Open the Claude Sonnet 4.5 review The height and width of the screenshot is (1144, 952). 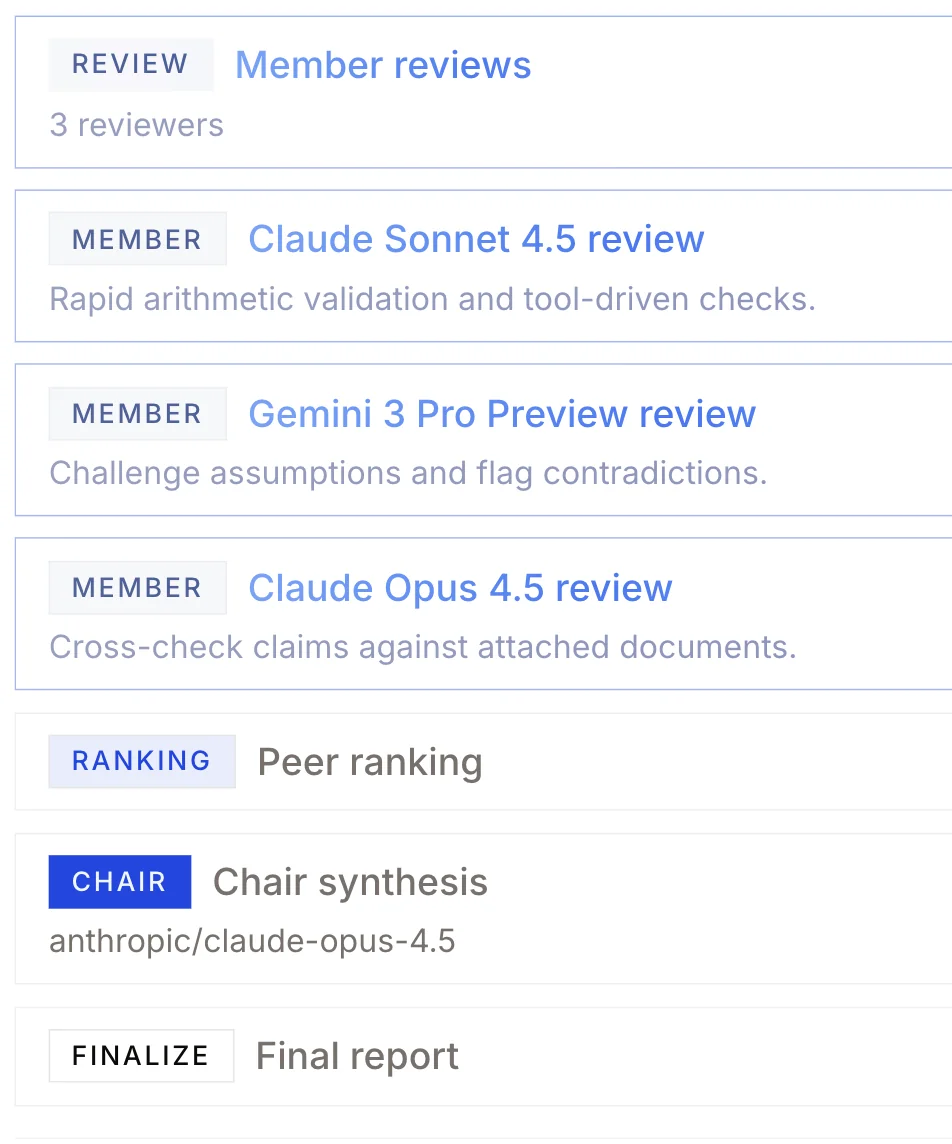tap(476, 239)
